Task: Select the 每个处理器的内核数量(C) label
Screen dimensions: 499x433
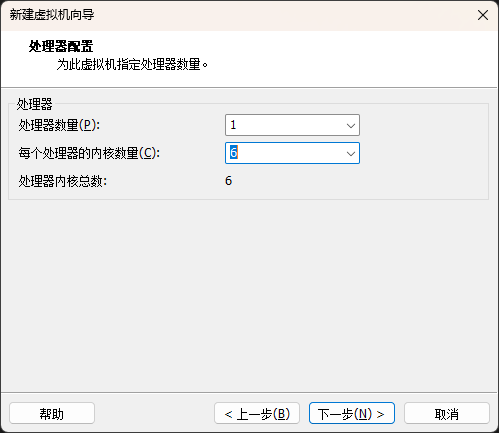Action: click(89, 153)
